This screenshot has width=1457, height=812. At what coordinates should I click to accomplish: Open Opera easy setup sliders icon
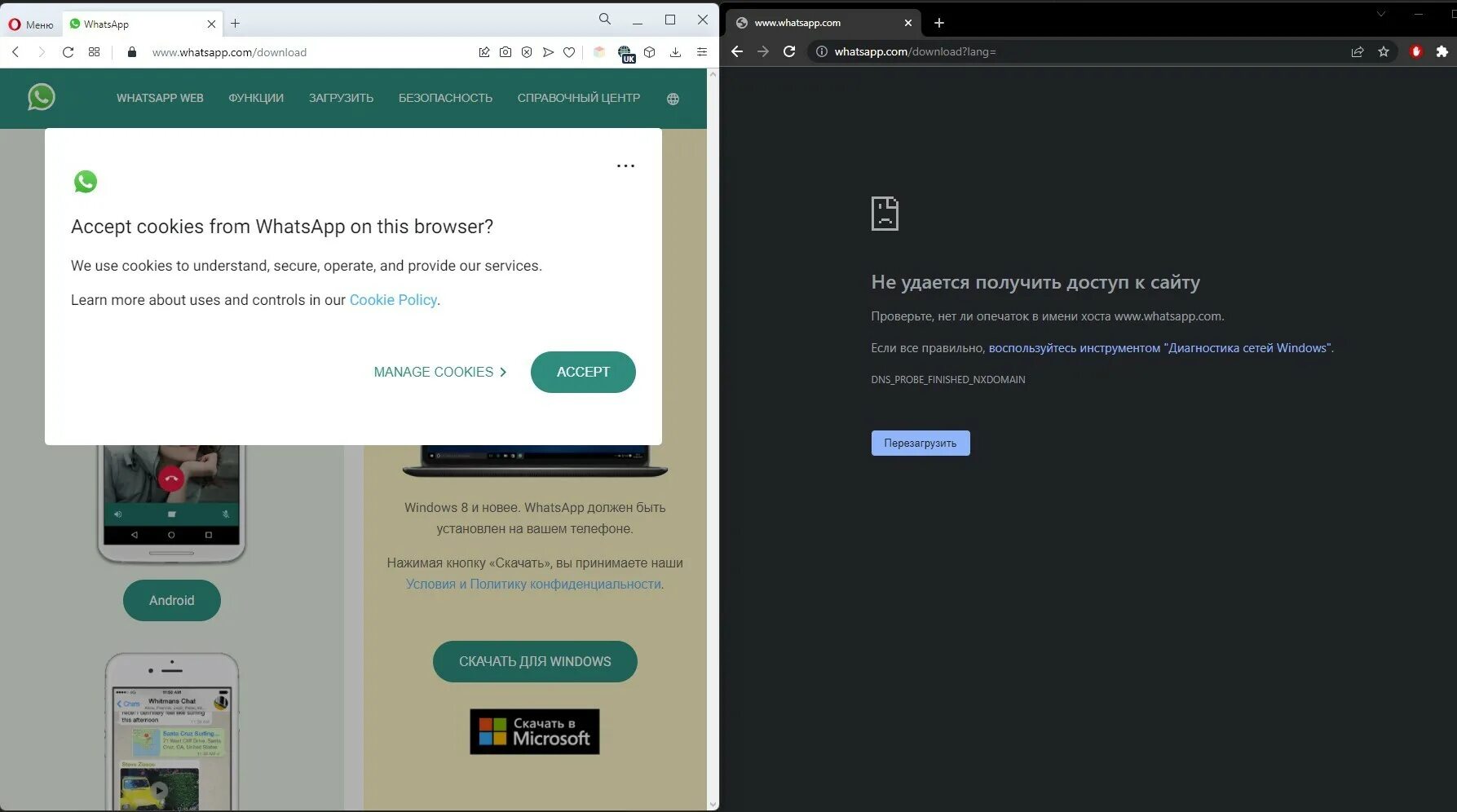pos(702,52)
